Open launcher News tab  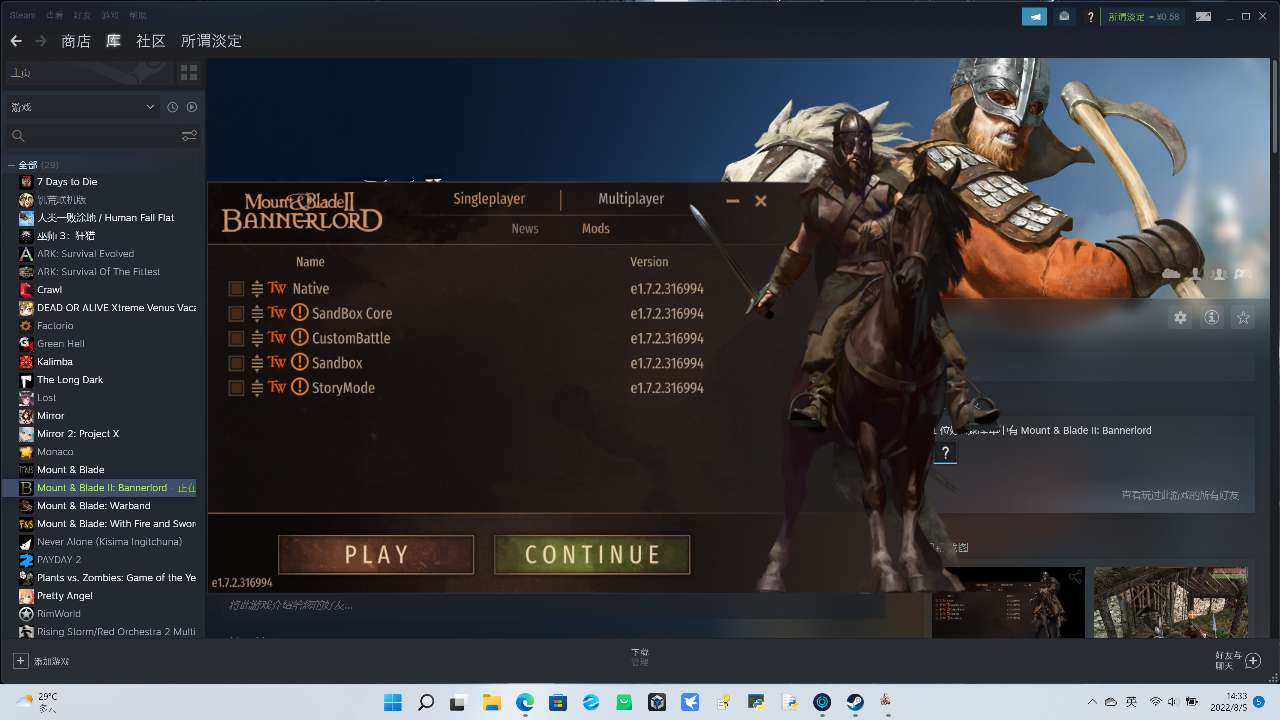click(525, 229)
